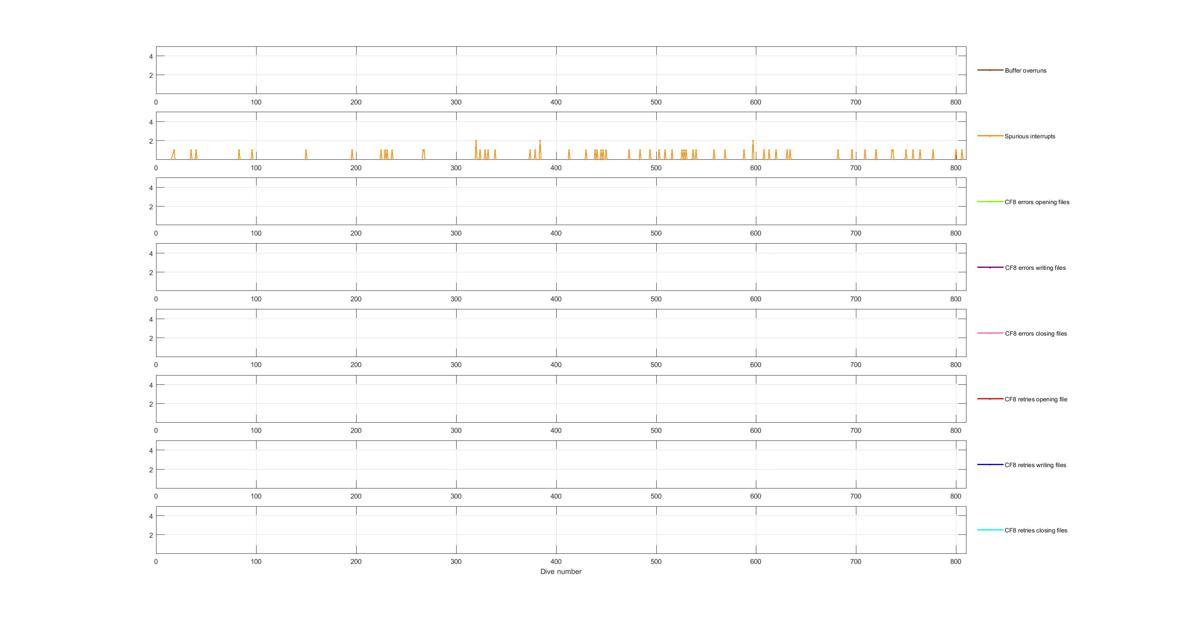
Task: Click the red CF8 retries opening legend line
Action: tap(990, 399)
